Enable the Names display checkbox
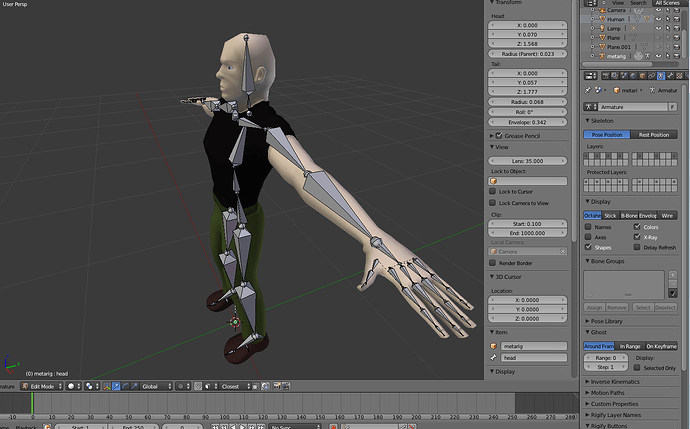The image size is (690, 429). tap(588, 227)
